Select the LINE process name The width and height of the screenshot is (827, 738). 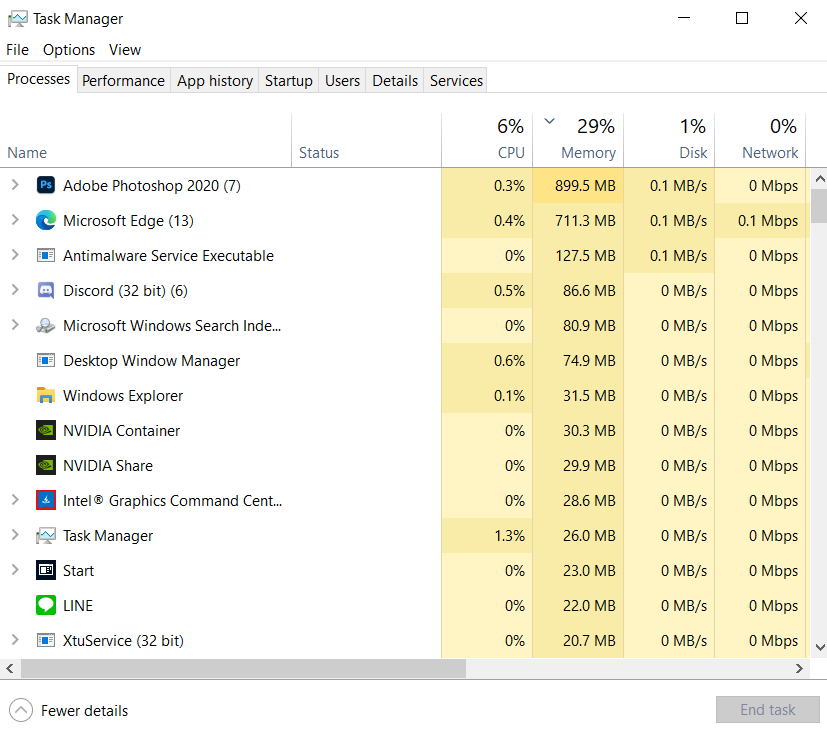pyautogui.click(x=78, y=606)
